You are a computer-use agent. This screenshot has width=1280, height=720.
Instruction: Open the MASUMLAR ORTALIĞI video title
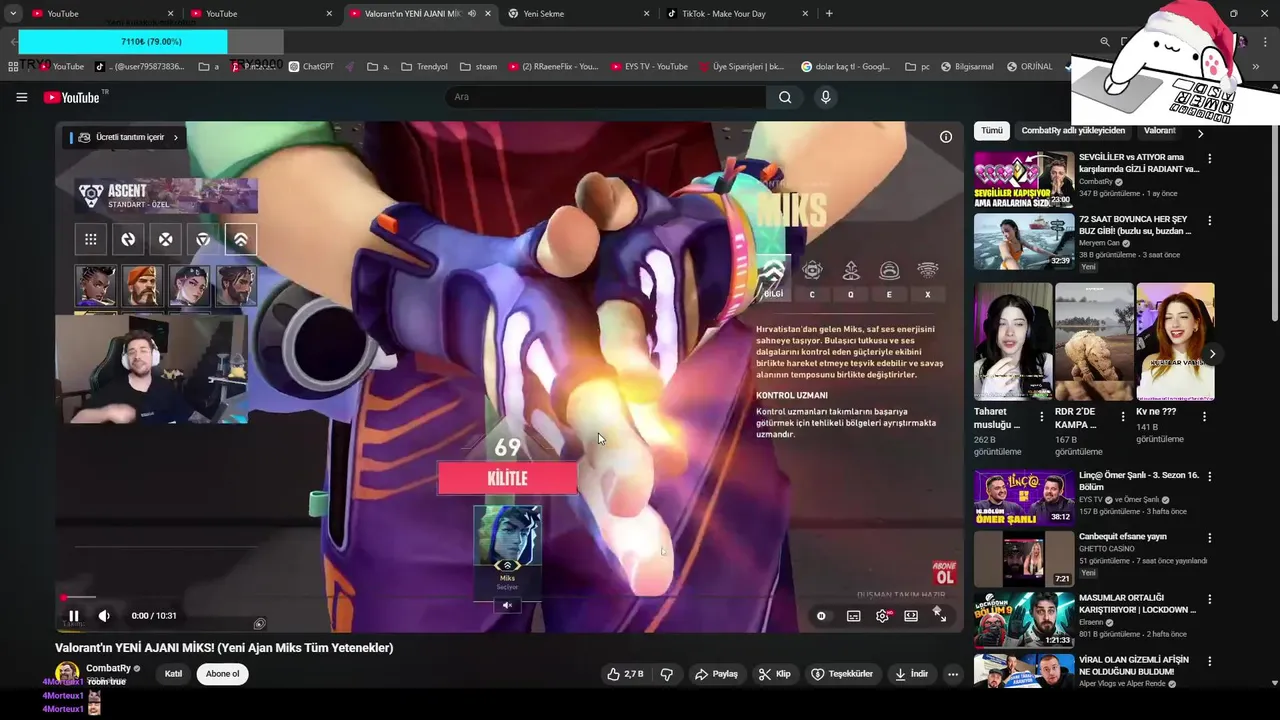[x=1138, y=604]
